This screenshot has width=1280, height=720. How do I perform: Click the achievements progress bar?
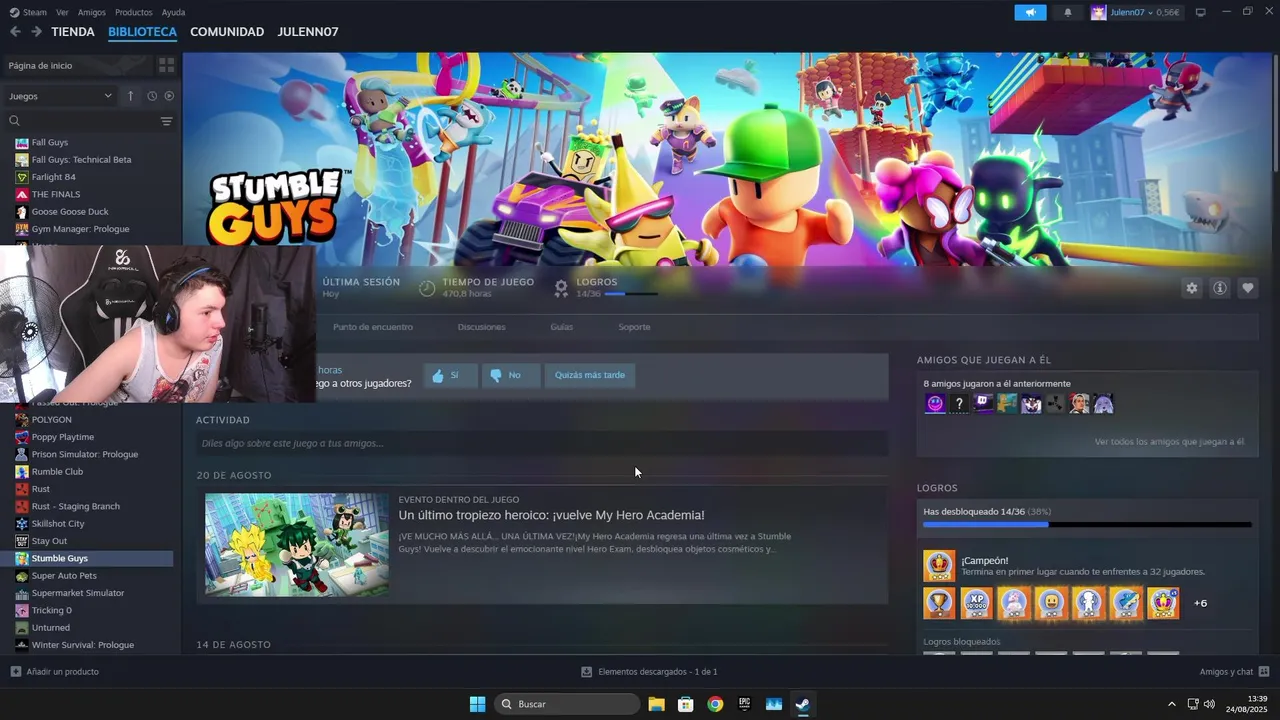click(1087, 524)
